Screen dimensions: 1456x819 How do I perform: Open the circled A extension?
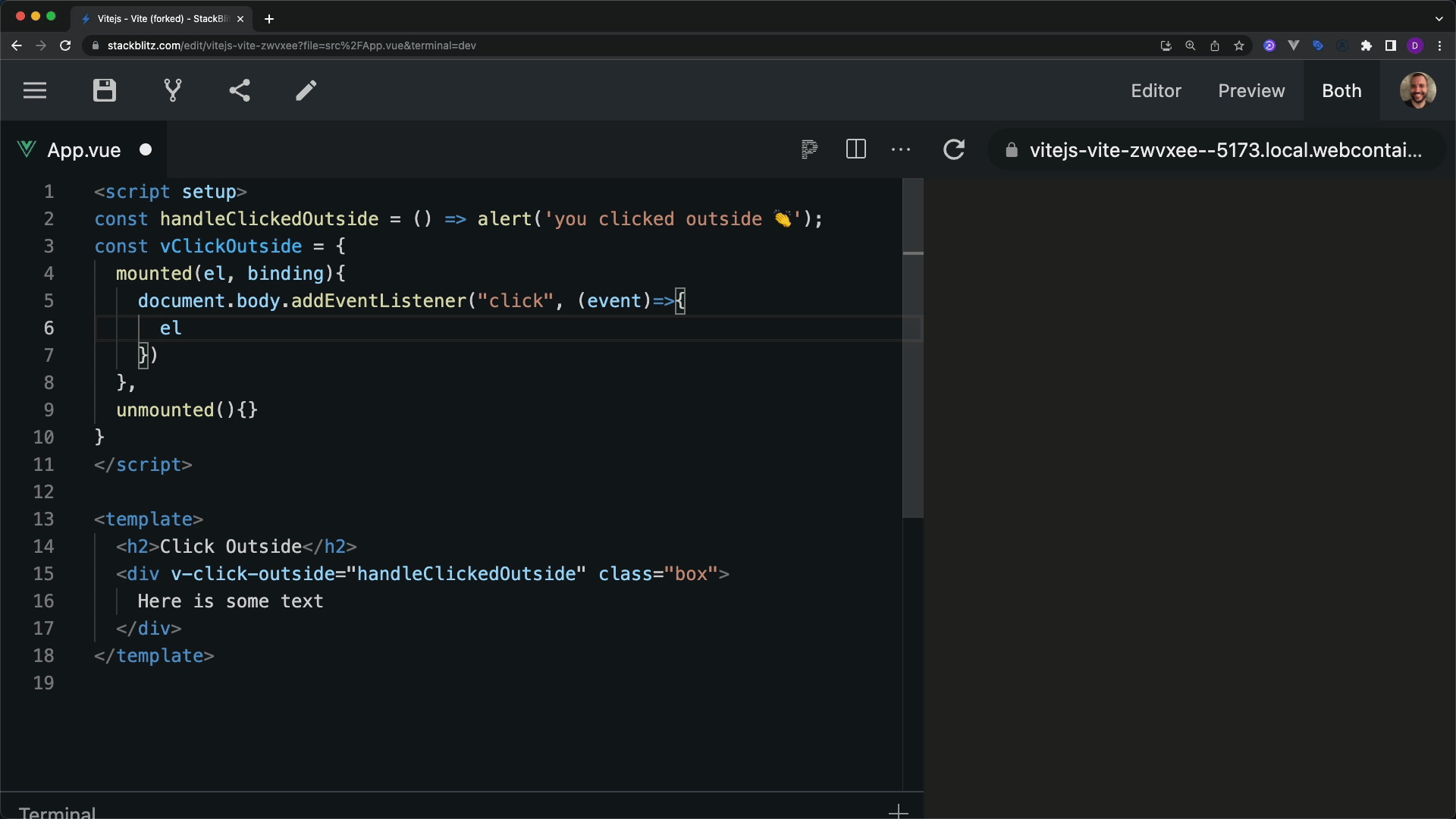pos(1342,45)
